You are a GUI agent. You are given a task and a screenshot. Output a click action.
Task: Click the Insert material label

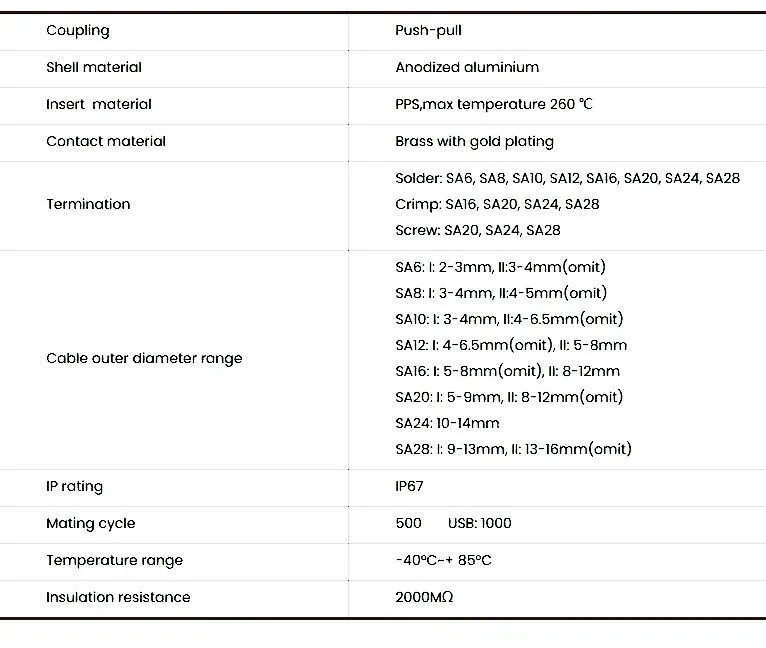click(x=99, y=104)
